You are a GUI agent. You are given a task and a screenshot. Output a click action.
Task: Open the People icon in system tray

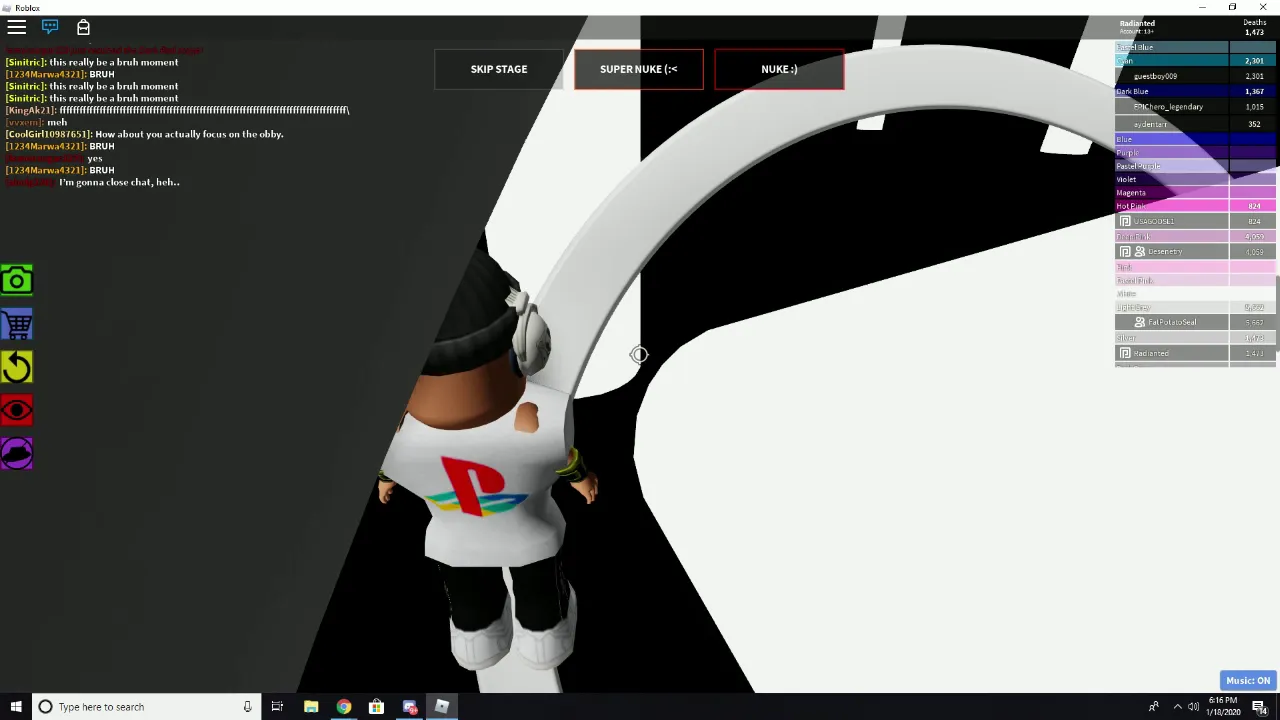coord(1153,707)
